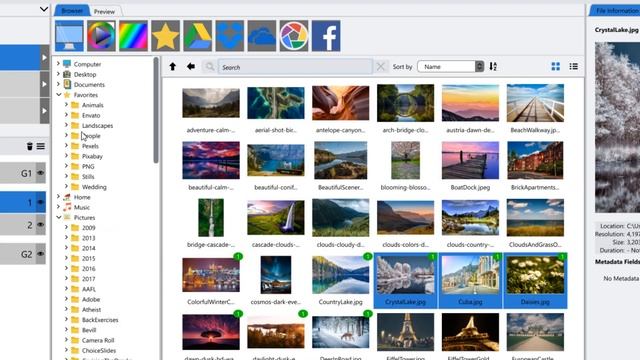Click the search magnifier icon
640x360 pixels.
pos(210,67)
